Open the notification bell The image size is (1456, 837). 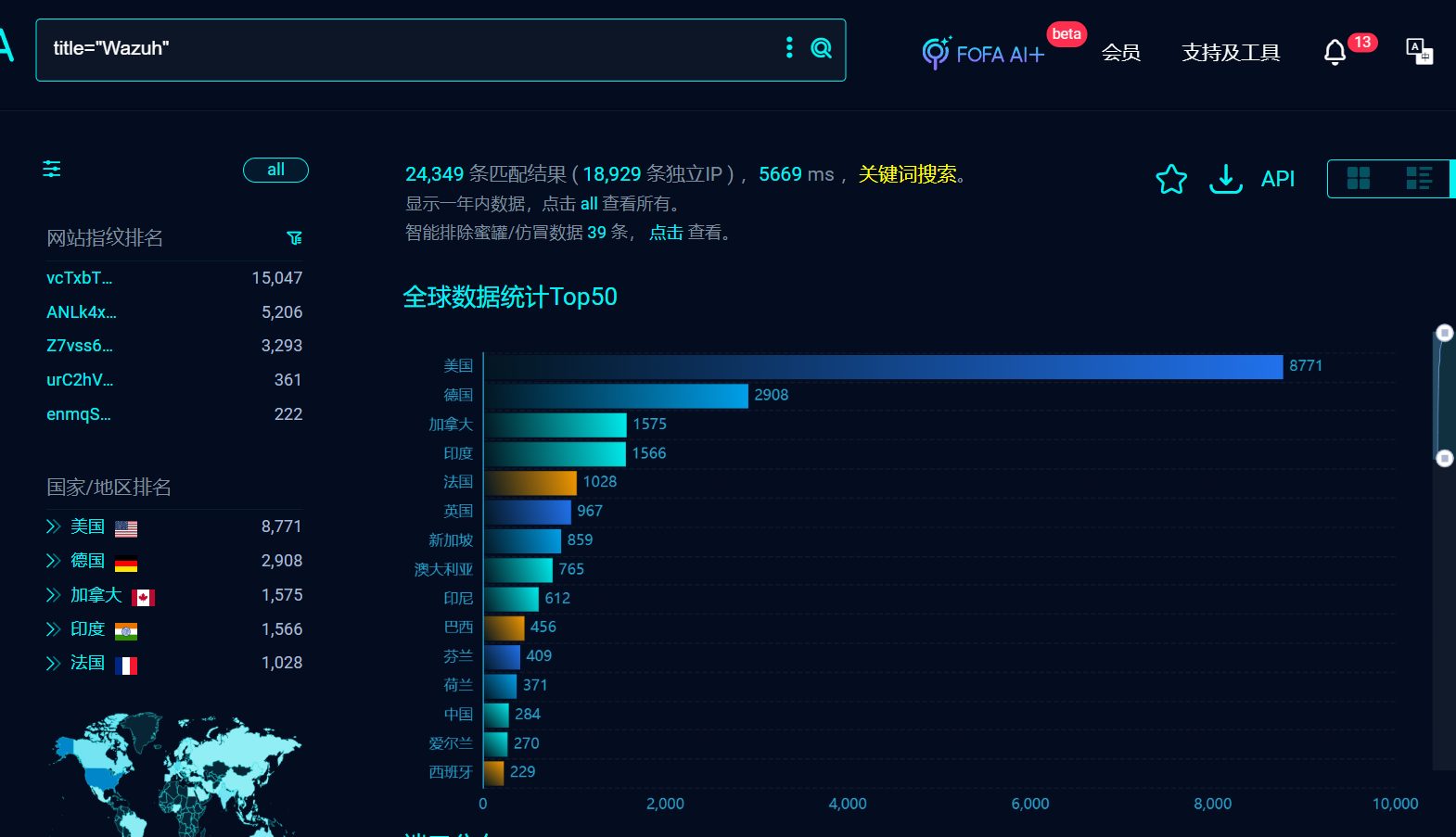[x=1335, y=52]
